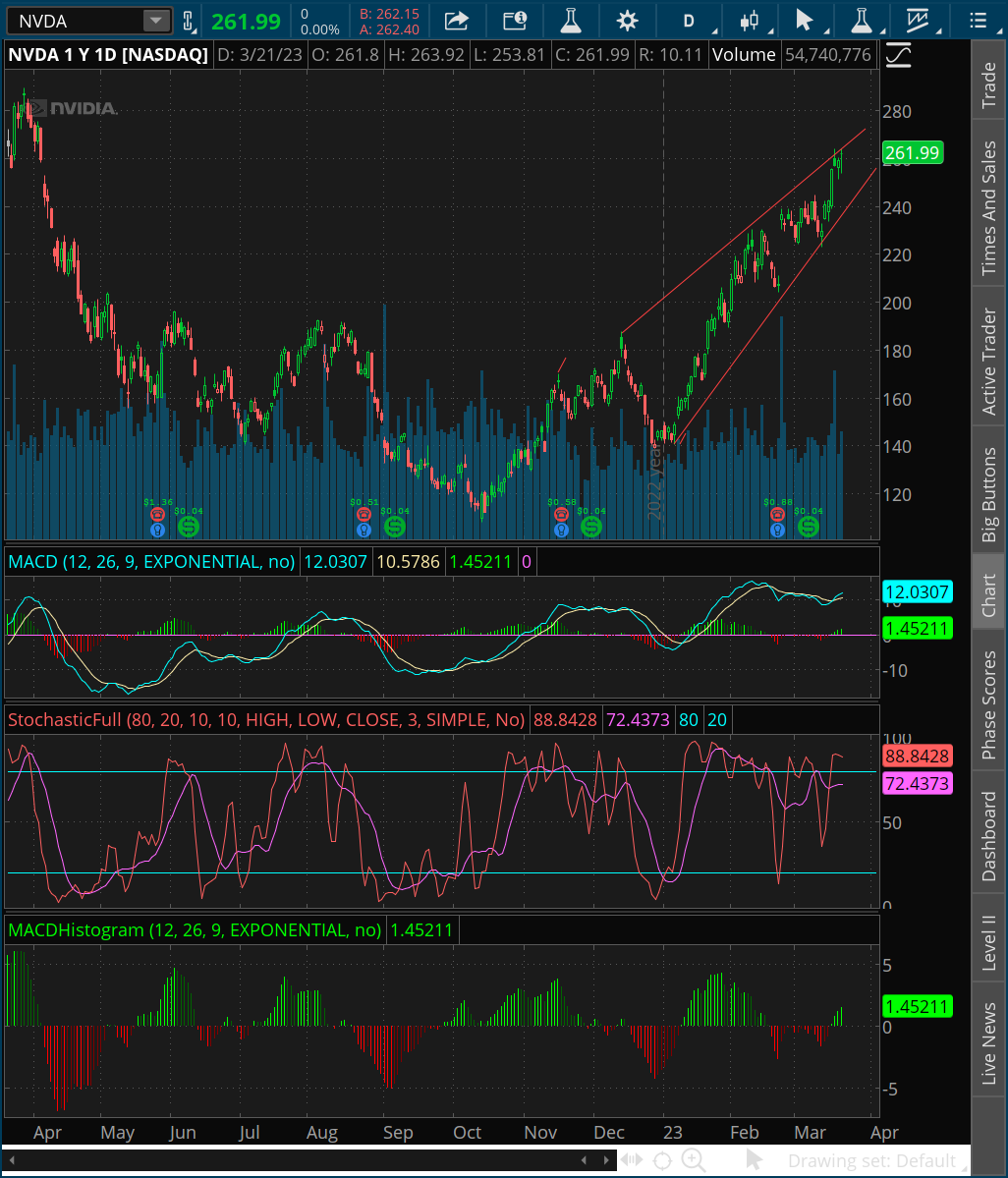
Task: Click the magnifier zoom-in icon
Action: coord(694,1160)
